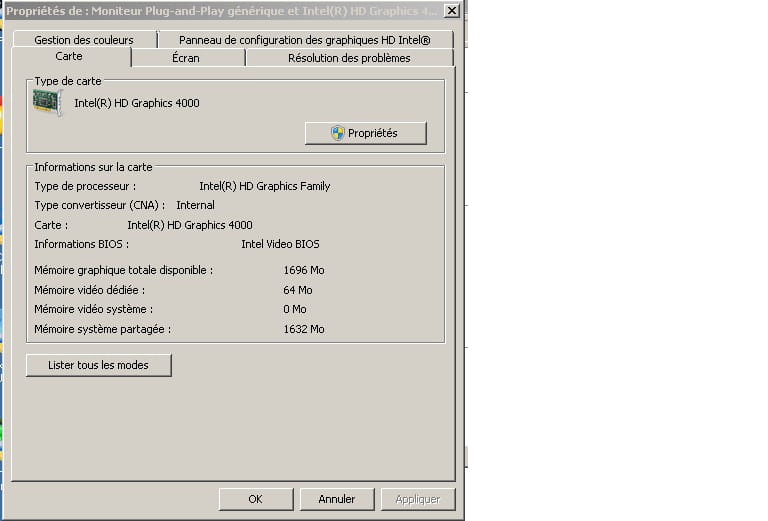Click the Propriétés de dialog title bar

coord(220,10)
